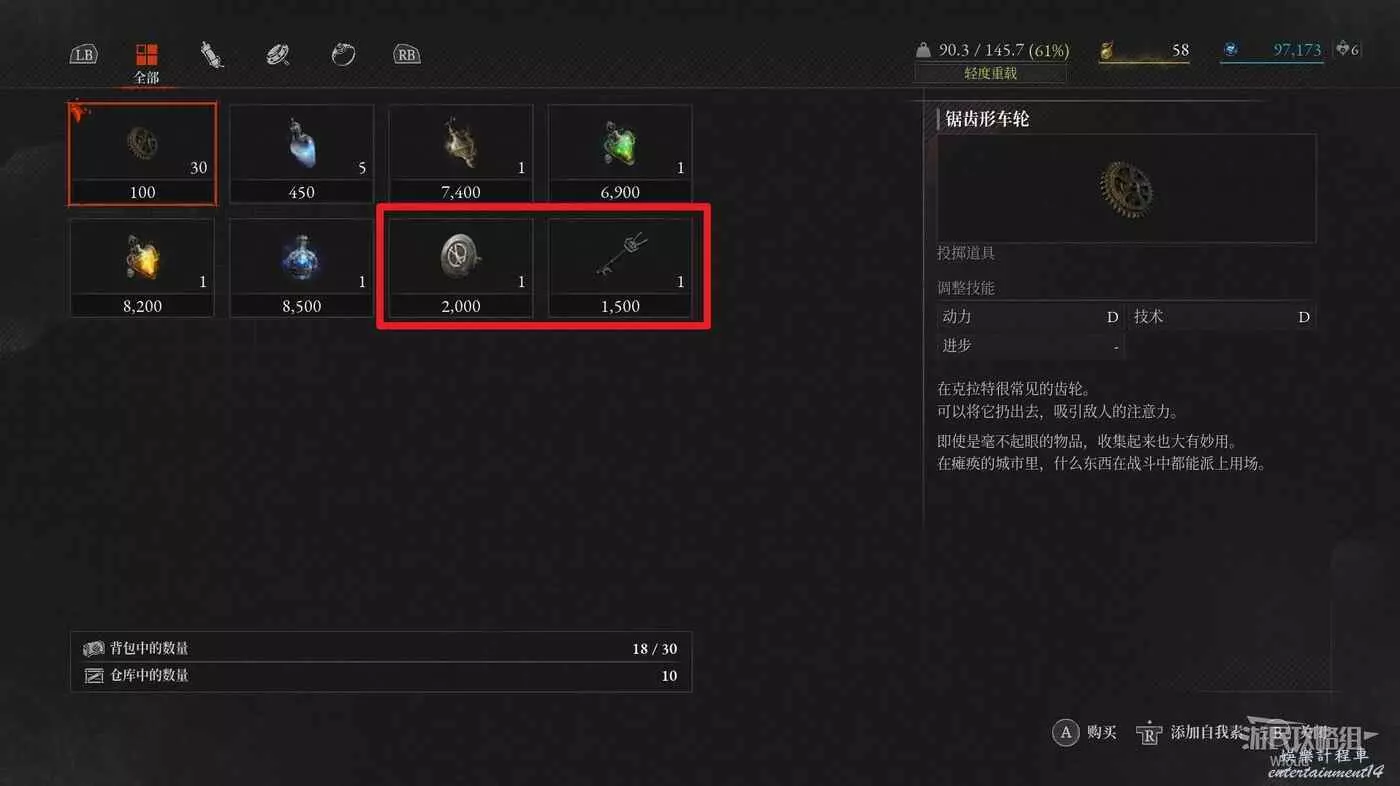Select the key-like tool priced 1,500
1400x786 pixels.
(620, 268)
